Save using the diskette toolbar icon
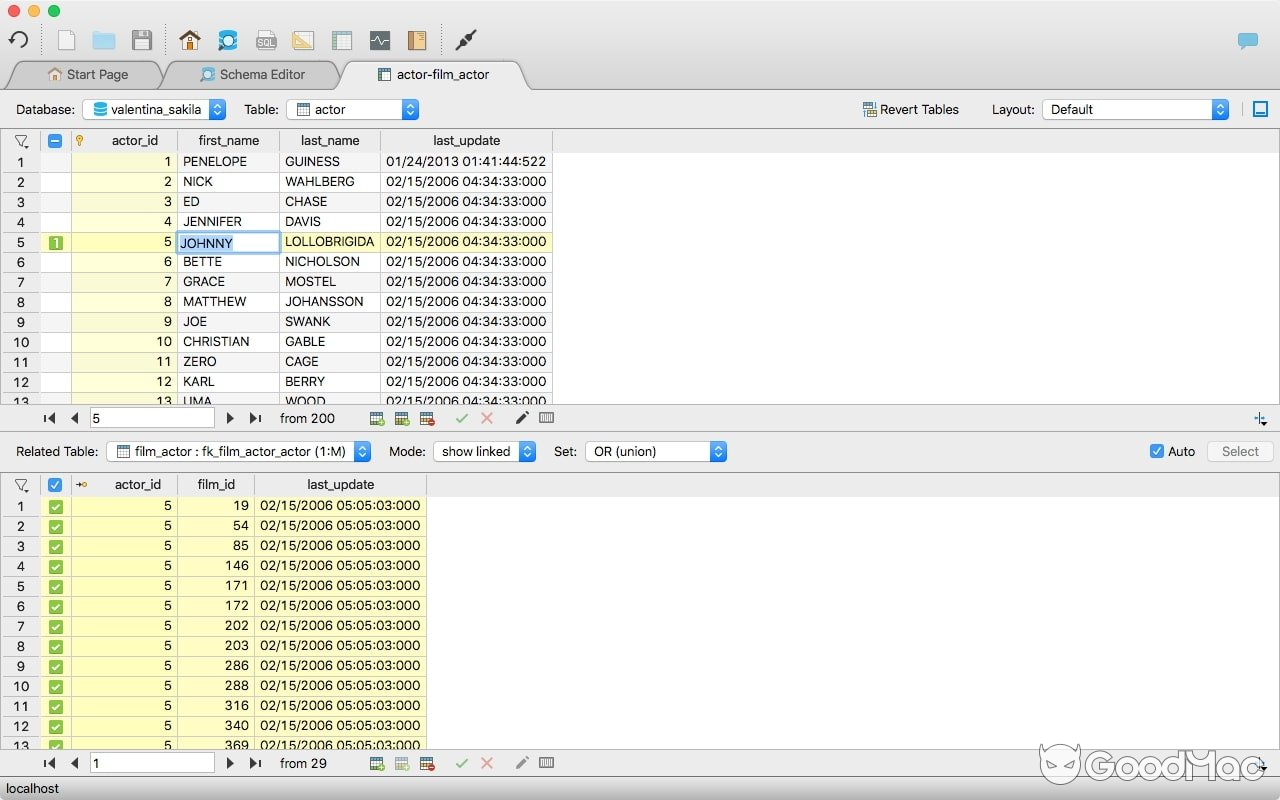Viewport: 1280px width, 800px height. (142, 40)
